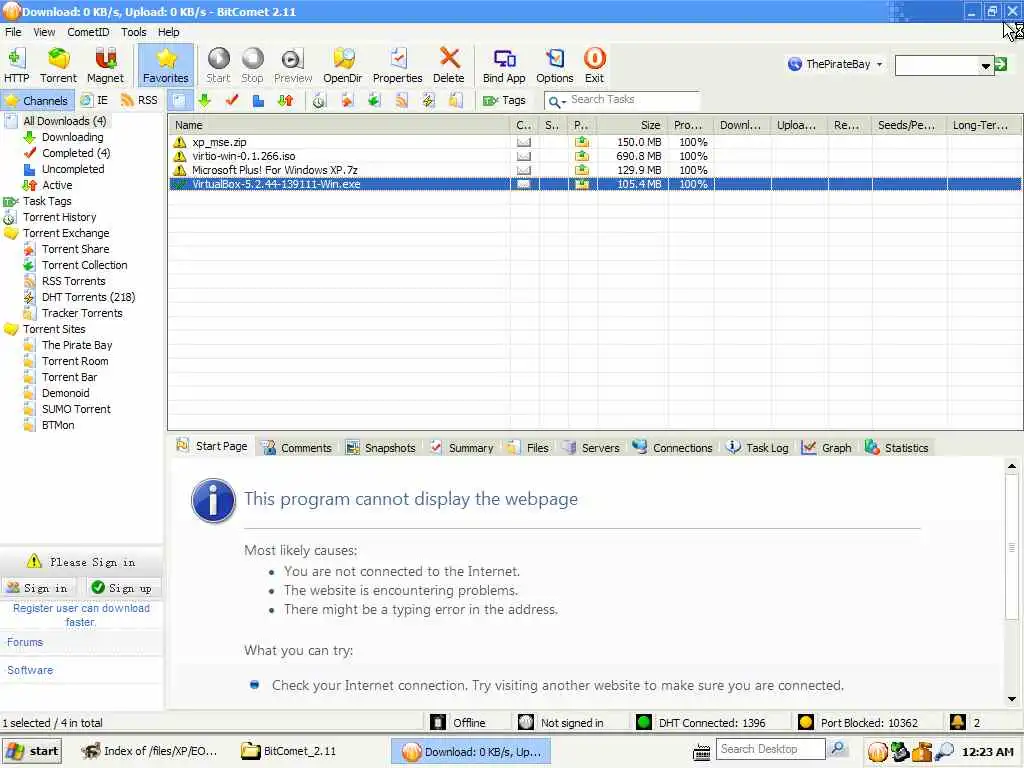
Task: Open the Forums link
Action: (25, 642)
